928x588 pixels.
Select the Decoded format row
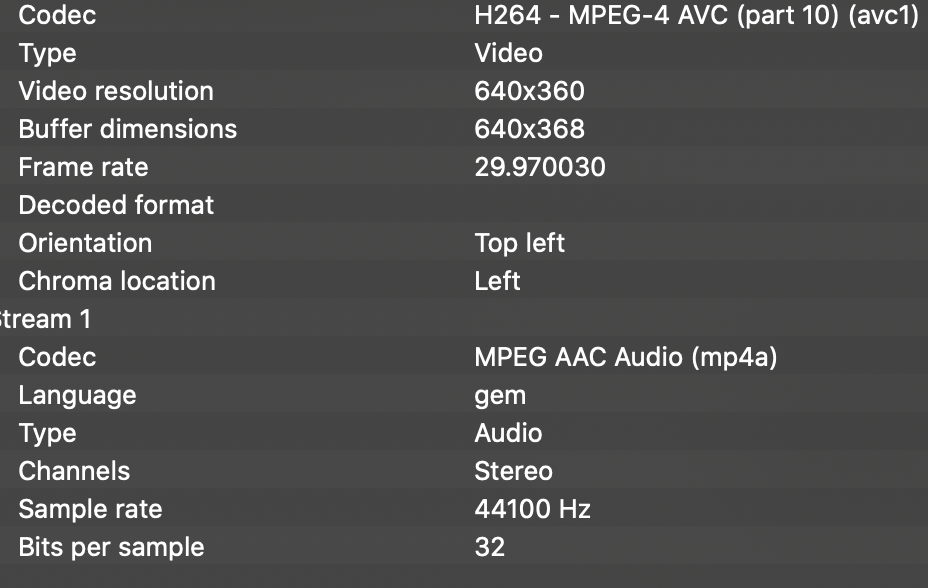[464, 205]
